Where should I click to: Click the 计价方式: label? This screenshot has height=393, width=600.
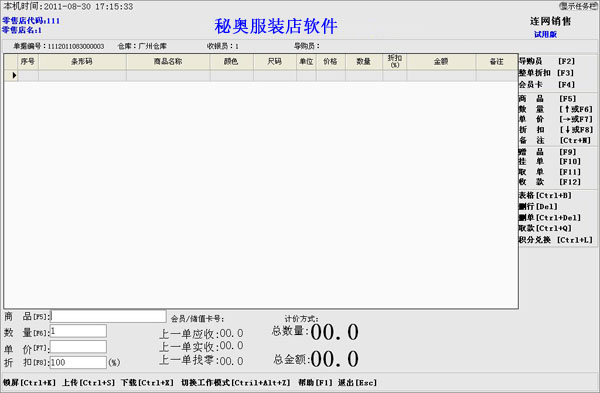click(302, 318)
